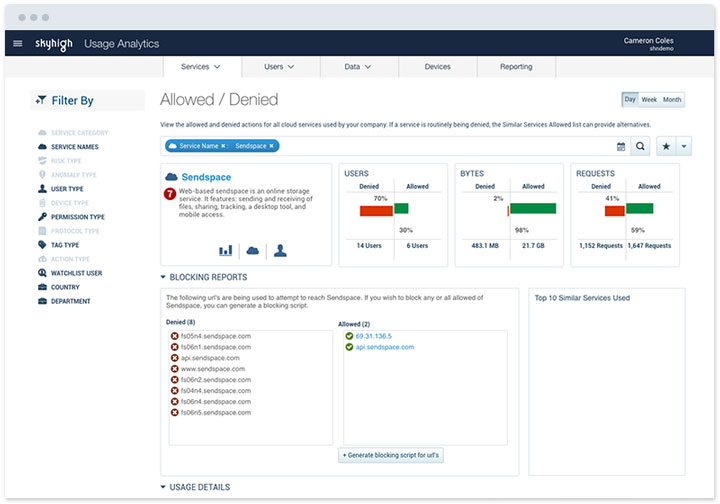The width and height of the screenshot is (720, 504).
Task: Open the 69.31.136.5 allowed link
Action: click(373, 336)
